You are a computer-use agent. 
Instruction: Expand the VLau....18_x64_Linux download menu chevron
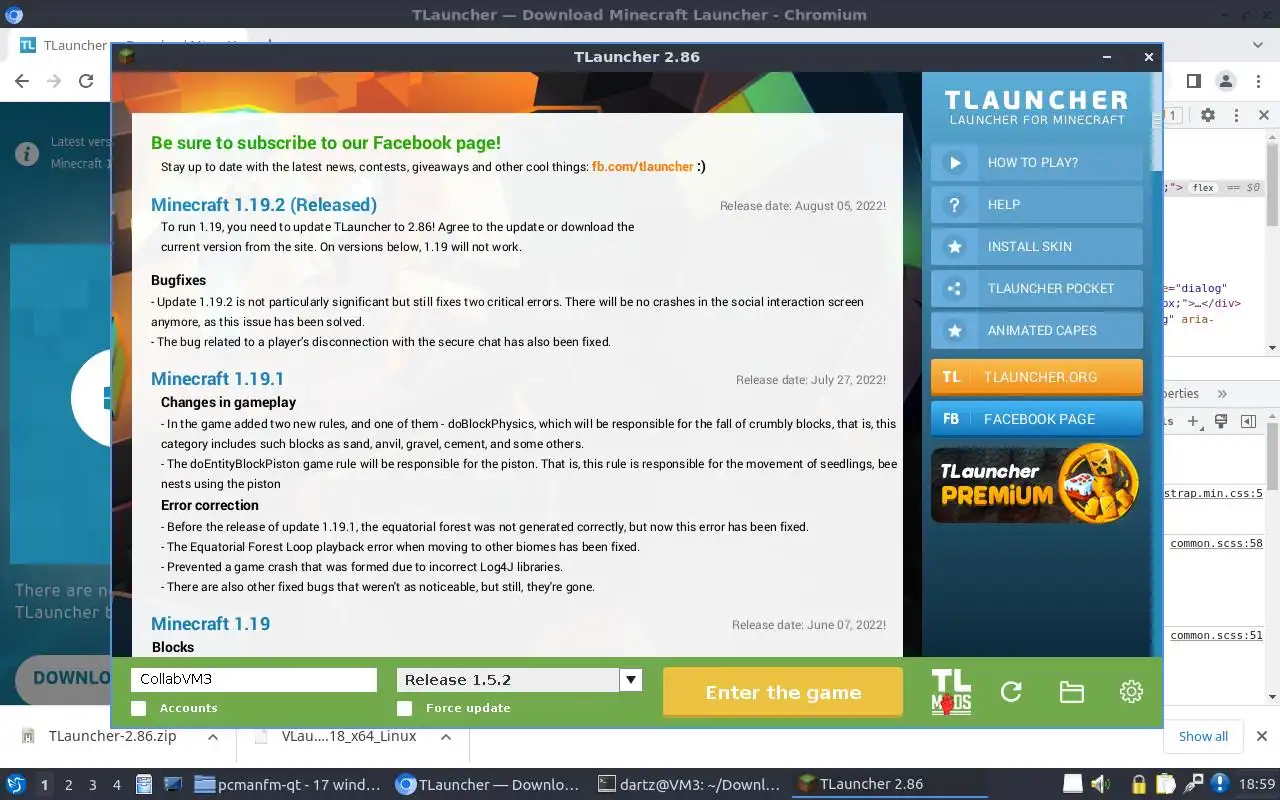click(x=446, y=737)
